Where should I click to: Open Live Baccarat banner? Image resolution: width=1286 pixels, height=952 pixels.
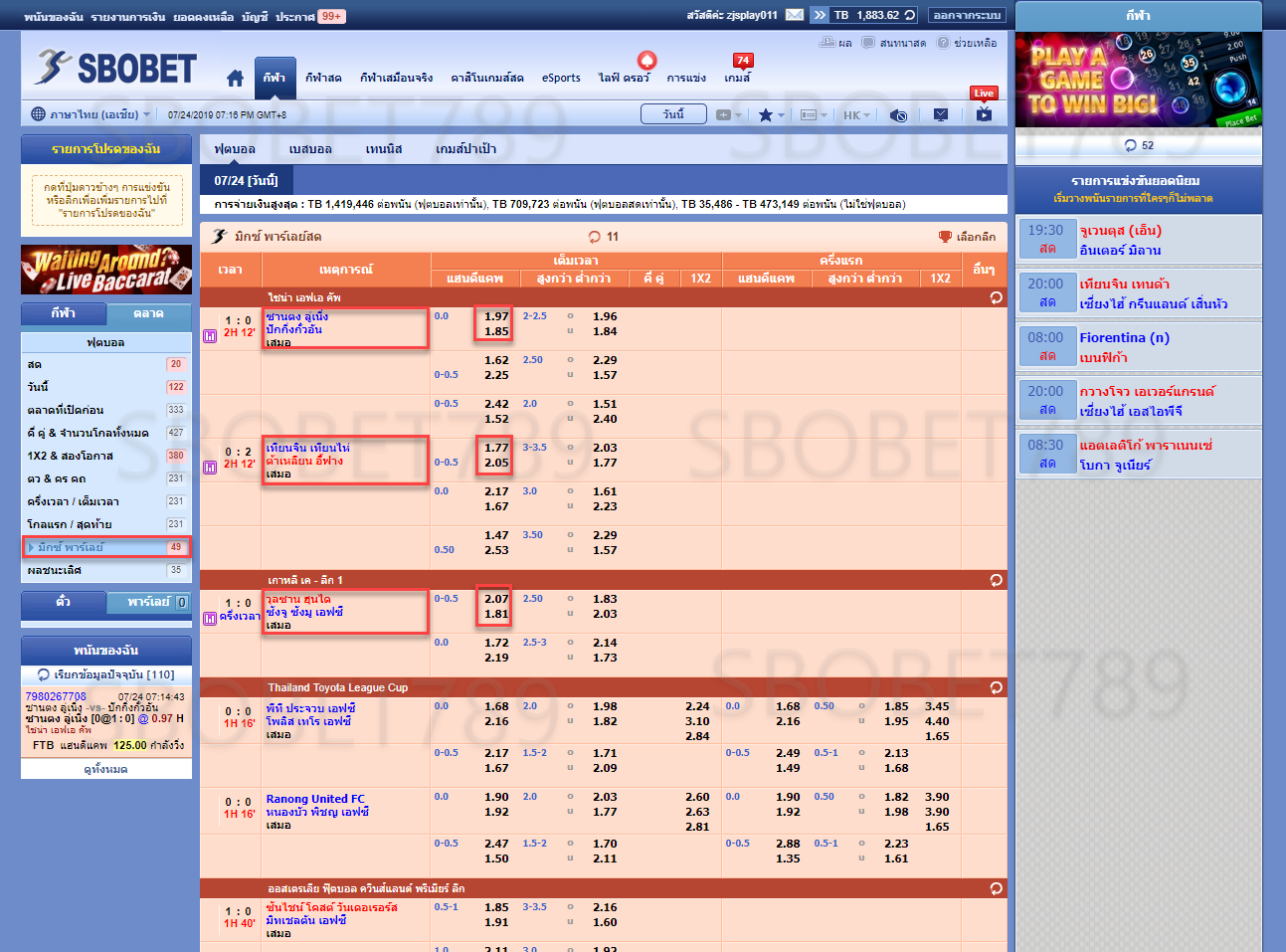point(106,270)
